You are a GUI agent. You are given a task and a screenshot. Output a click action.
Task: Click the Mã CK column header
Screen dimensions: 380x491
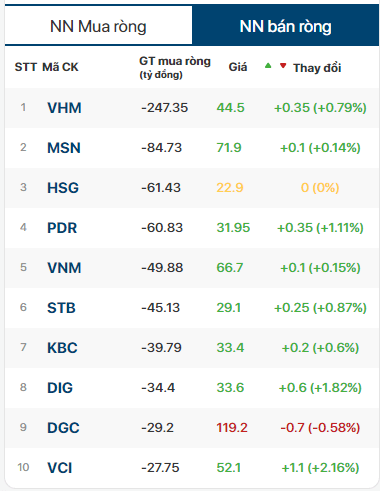pos(60,67)
